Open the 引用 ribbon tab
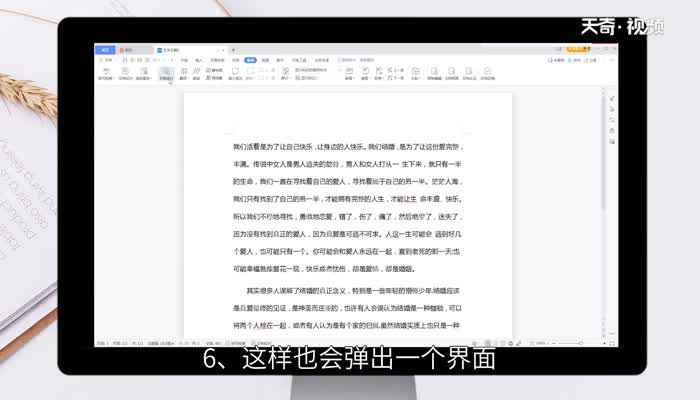The image size is (700, 400). coord(236,60)
